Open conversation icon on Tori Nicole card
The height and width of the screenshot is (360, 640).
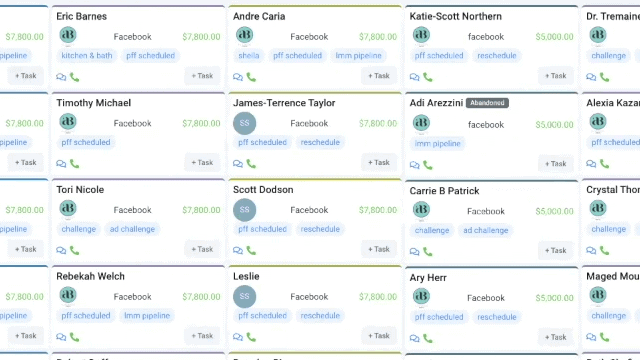point(61,250)
